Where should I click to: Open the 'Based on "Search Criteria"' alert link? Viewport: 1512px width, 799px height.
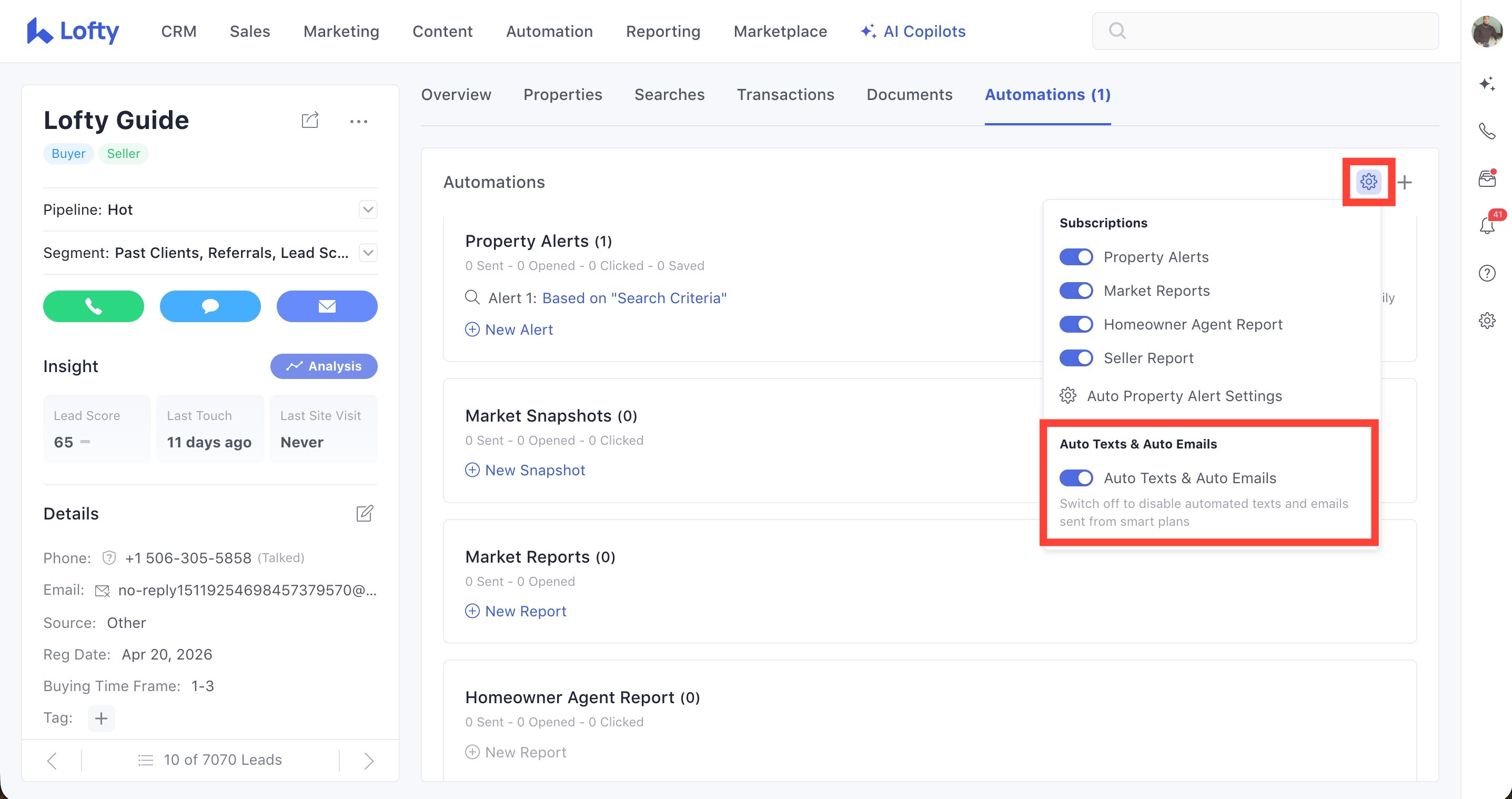(x=634, y=297)
